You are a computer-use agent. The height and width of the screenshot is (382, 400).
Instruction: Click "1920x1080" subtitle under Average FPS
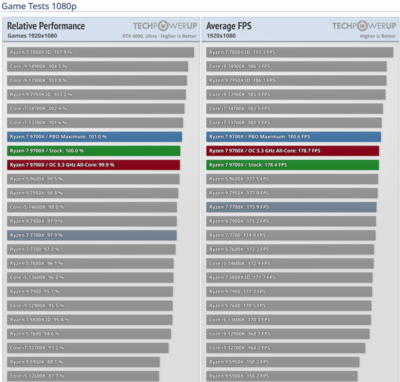(x=221, y=36)
